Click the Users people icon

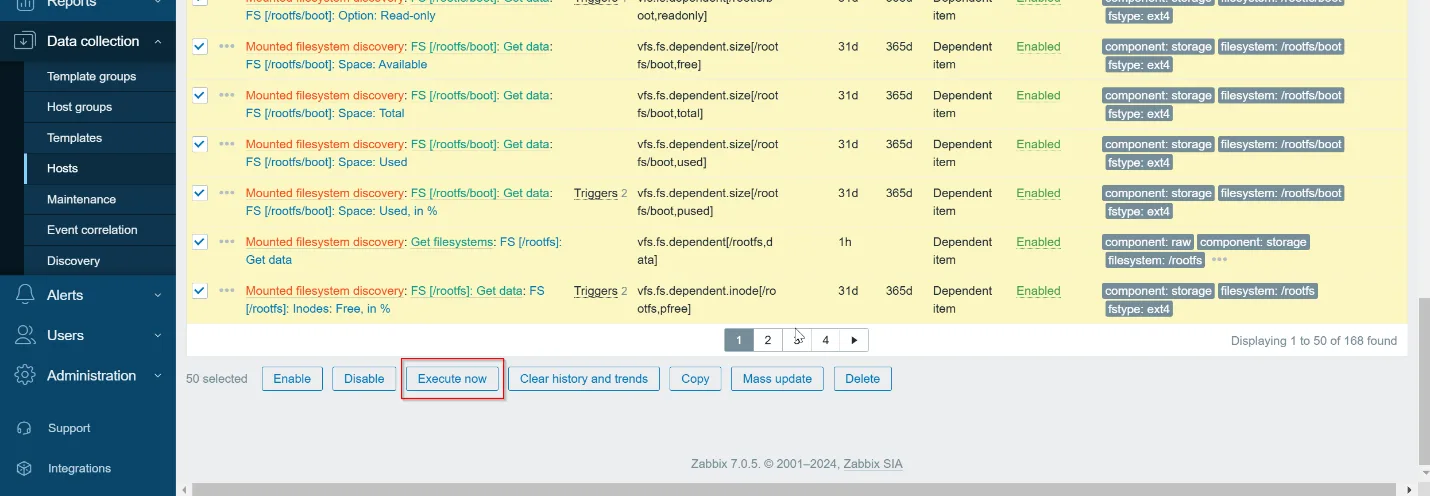pyautogui.click(x=25, y=335)
